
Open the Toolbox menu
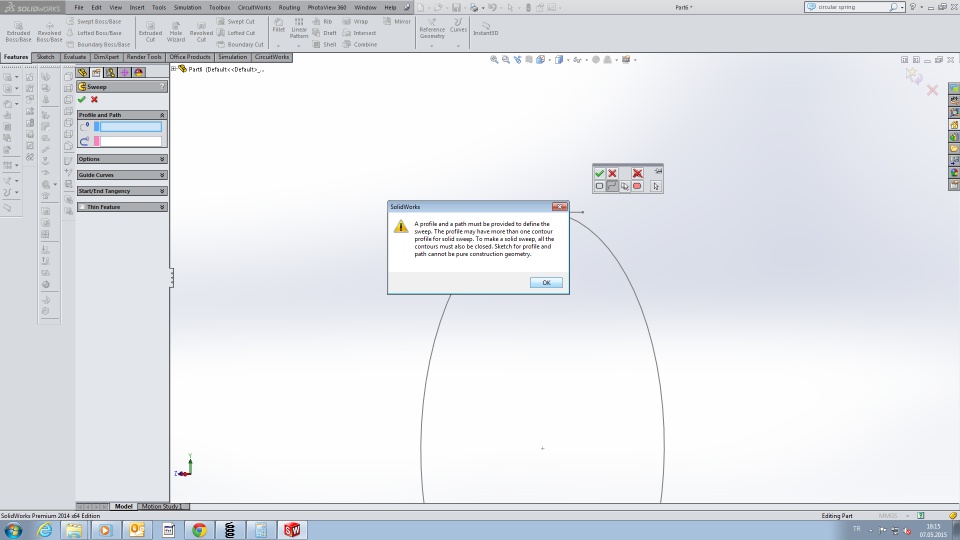220,7
